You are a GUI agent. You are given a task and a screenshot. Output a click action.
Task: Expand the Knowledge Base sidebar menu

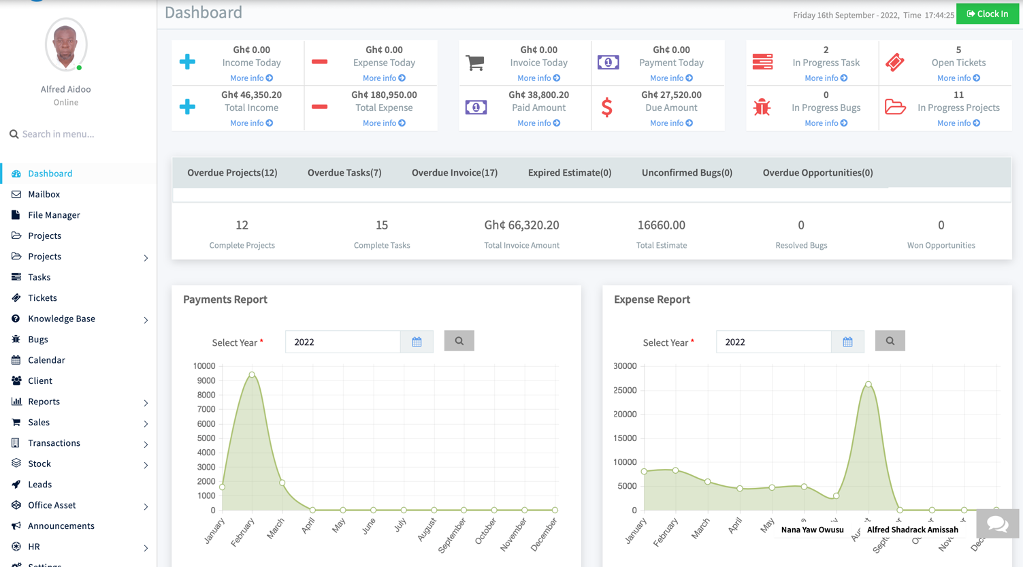pyautogui.click(x=62, y=319)
